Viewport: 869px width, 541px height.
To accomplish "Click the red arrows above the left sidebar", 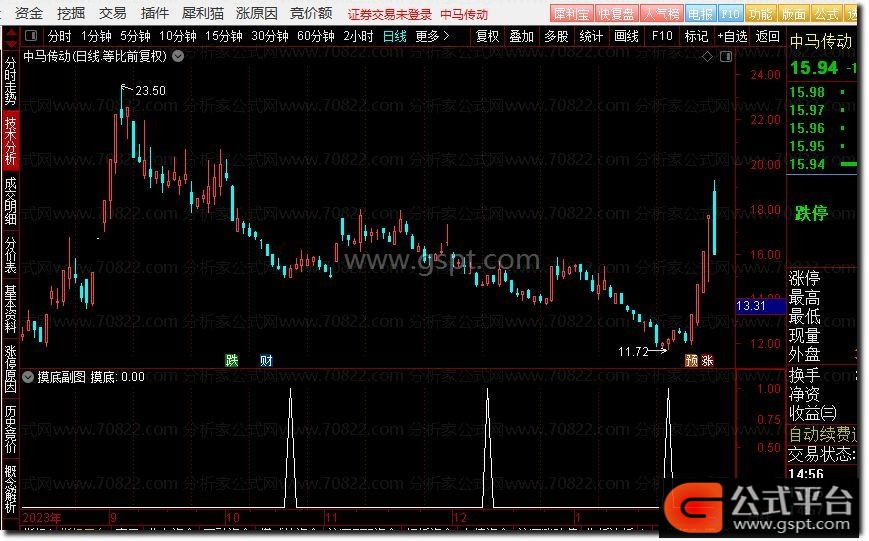I will click(x=11, y=40).
